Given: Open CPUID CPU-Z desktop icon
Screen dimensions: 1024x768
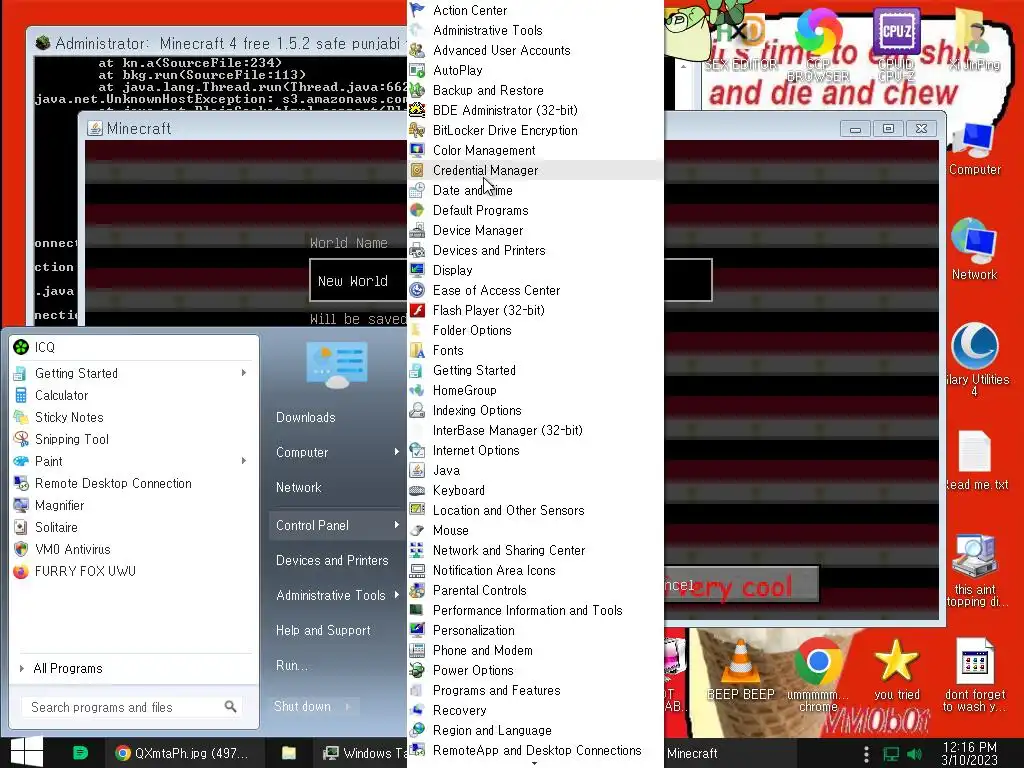Looking at the screenshot, I should click(x=896, y=44).
